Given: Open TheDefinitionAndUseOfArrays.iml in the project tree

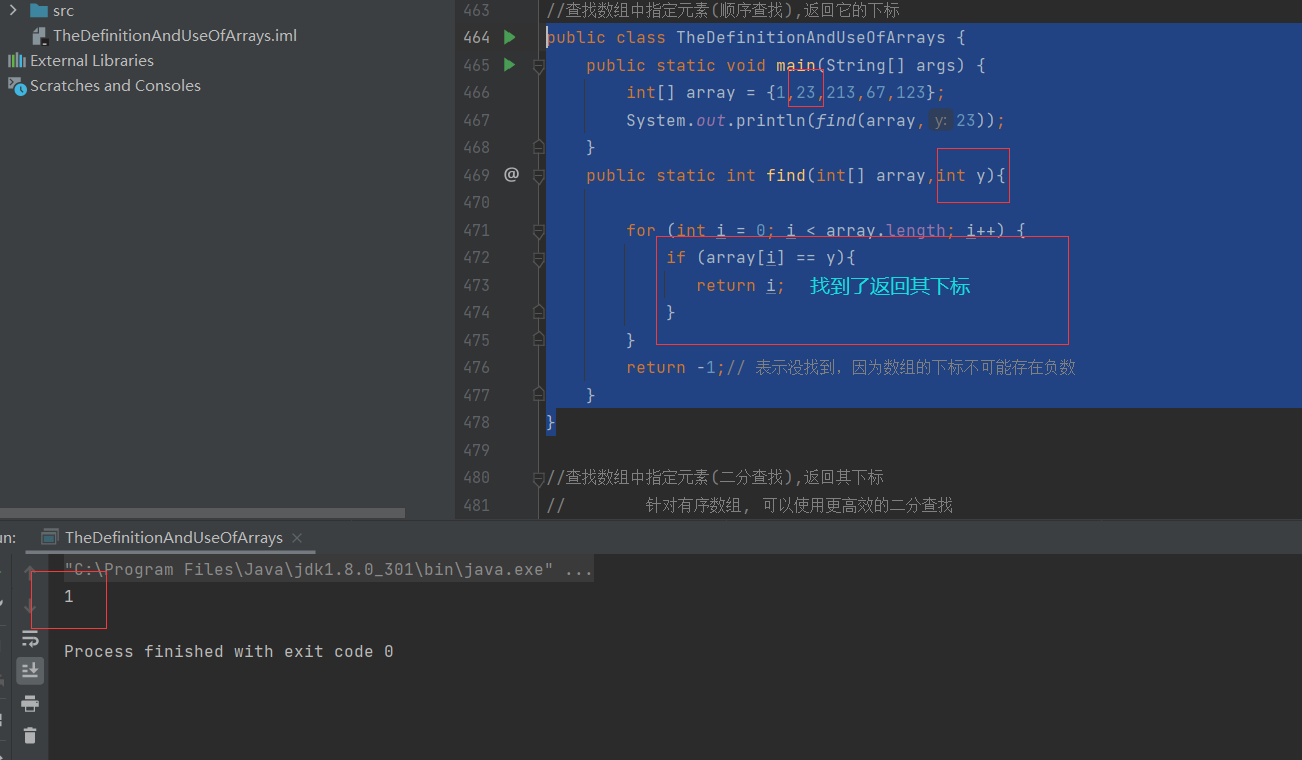Looking at the screenshot, I should [x=175, y=36].
